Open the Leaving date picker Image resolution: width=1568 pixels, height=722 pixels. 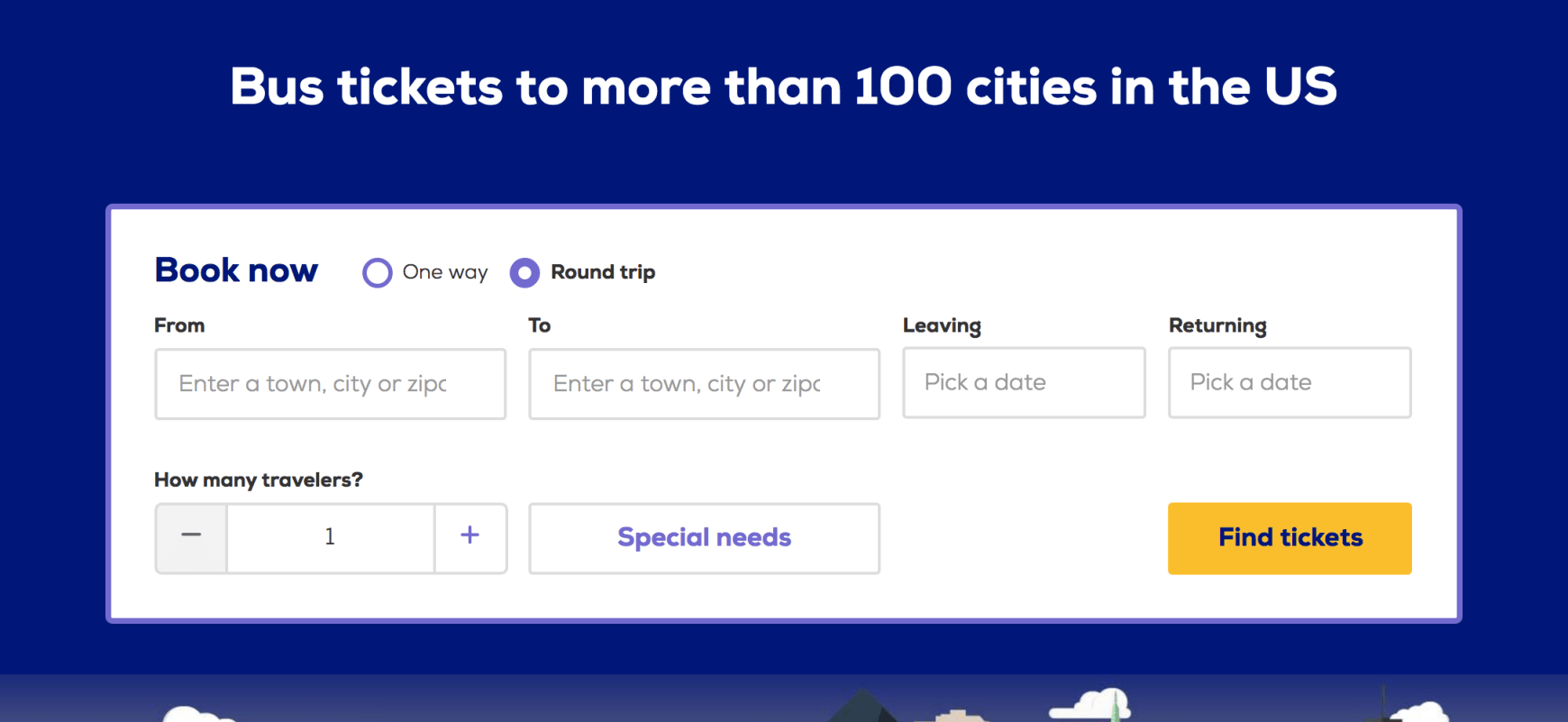(x=1024, y=383)
